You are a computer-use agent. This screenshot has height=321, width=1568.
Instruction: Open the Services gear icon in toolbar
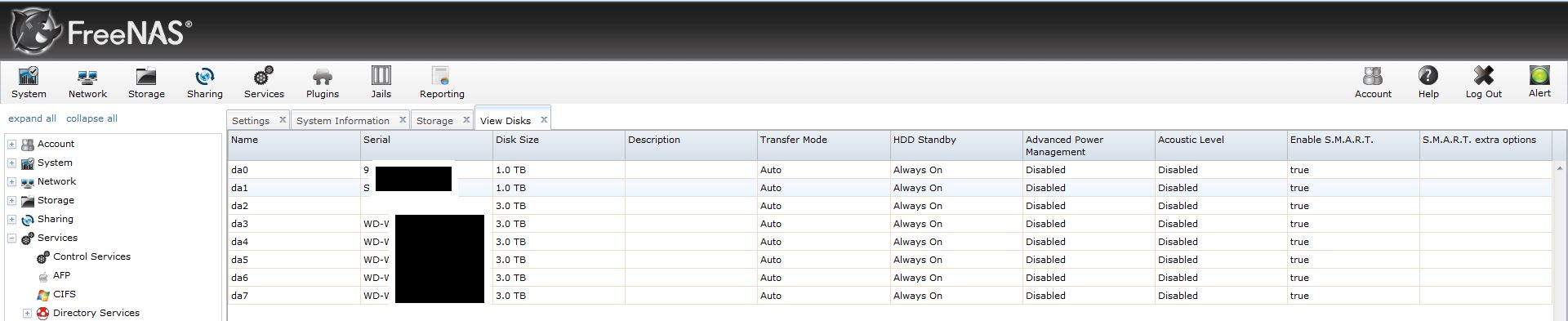click(x=263, y=77)
